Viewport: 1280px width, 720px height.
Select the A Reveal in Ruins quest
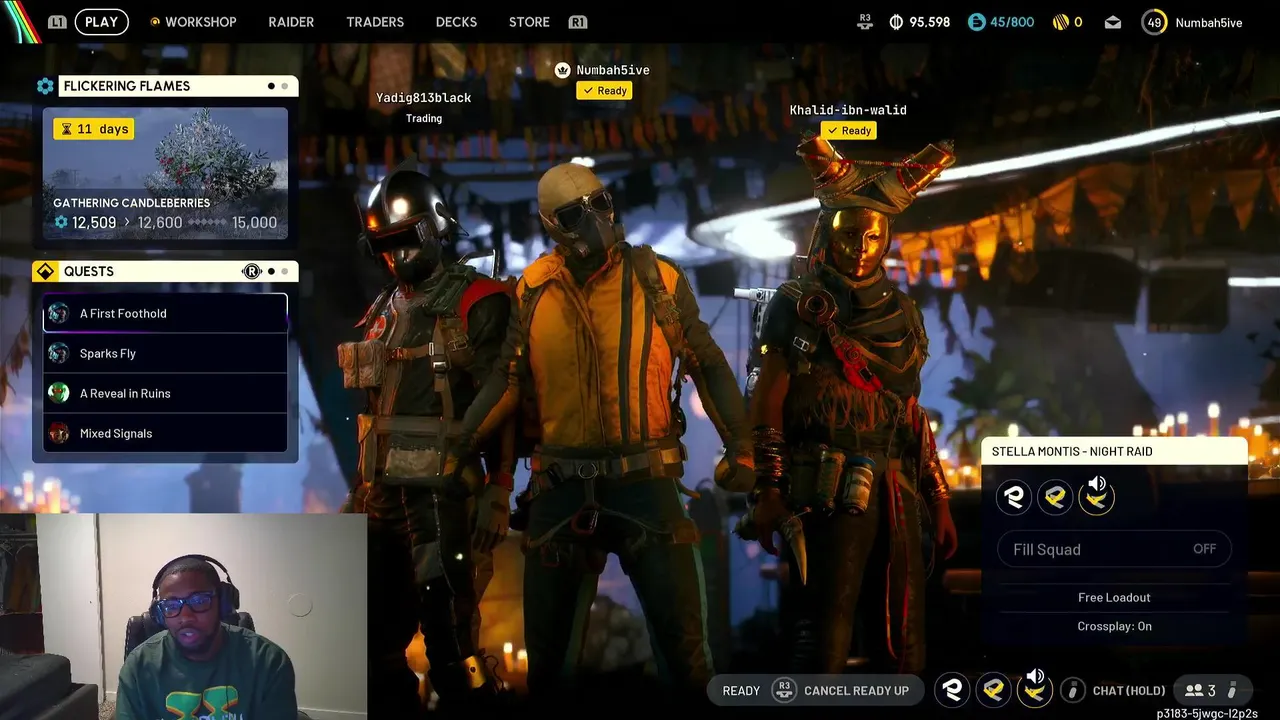(x=165, y=393)
